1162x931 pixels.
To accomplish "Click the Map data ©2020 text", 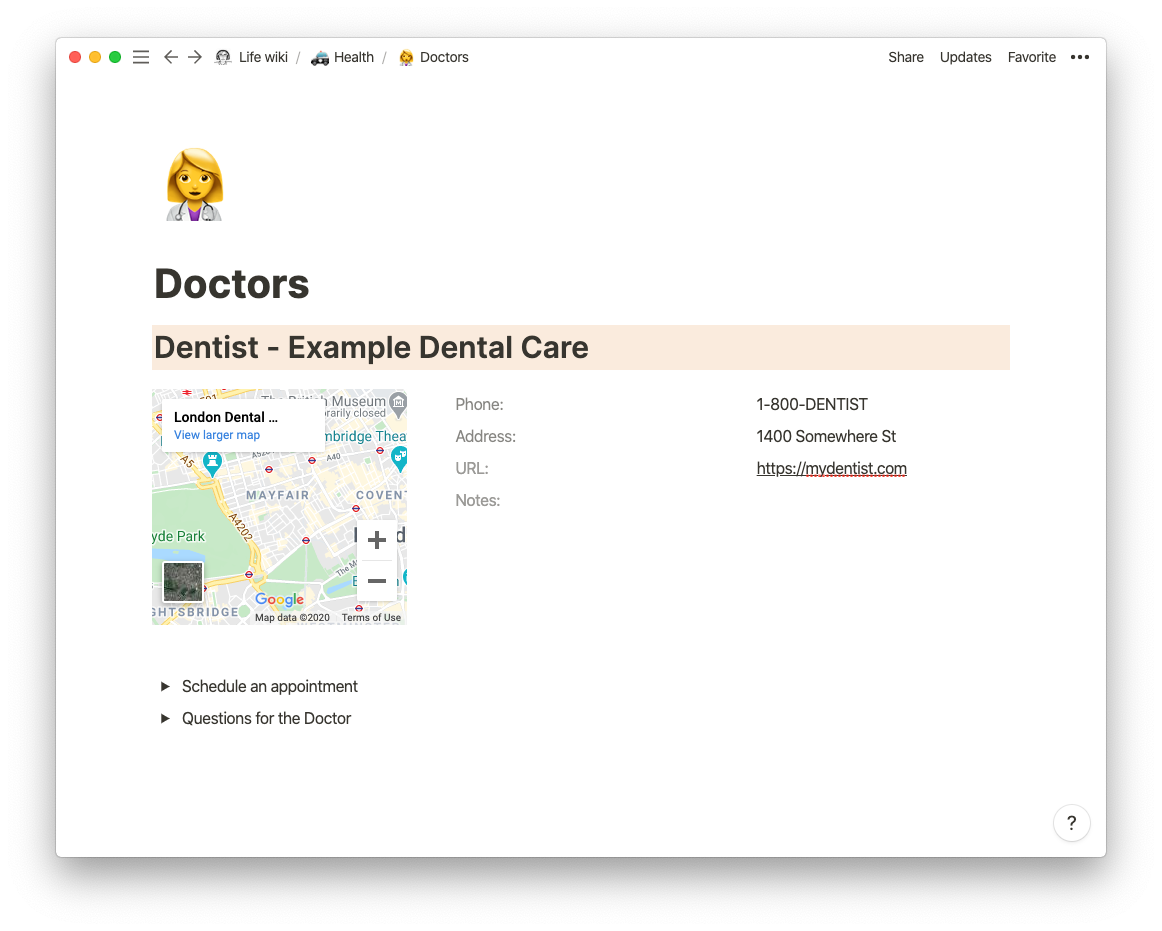I will 292,617.
